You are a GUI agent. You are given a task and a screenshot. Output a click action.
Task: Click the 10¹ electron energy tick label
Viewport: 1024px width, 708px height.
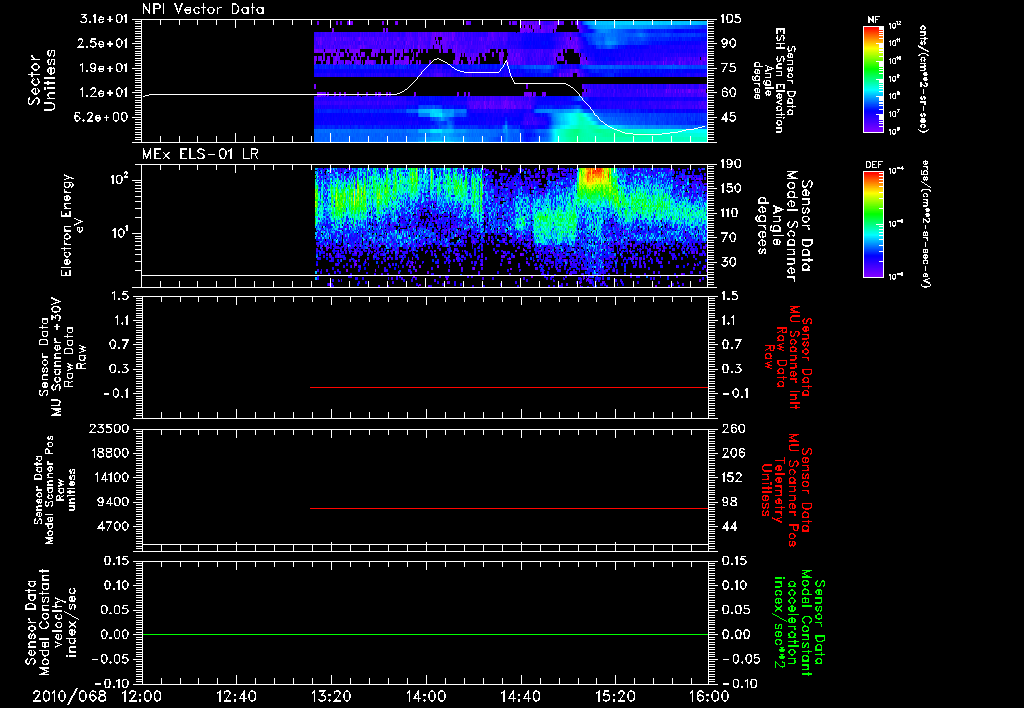pyautogui.click(x=119, y=233)
